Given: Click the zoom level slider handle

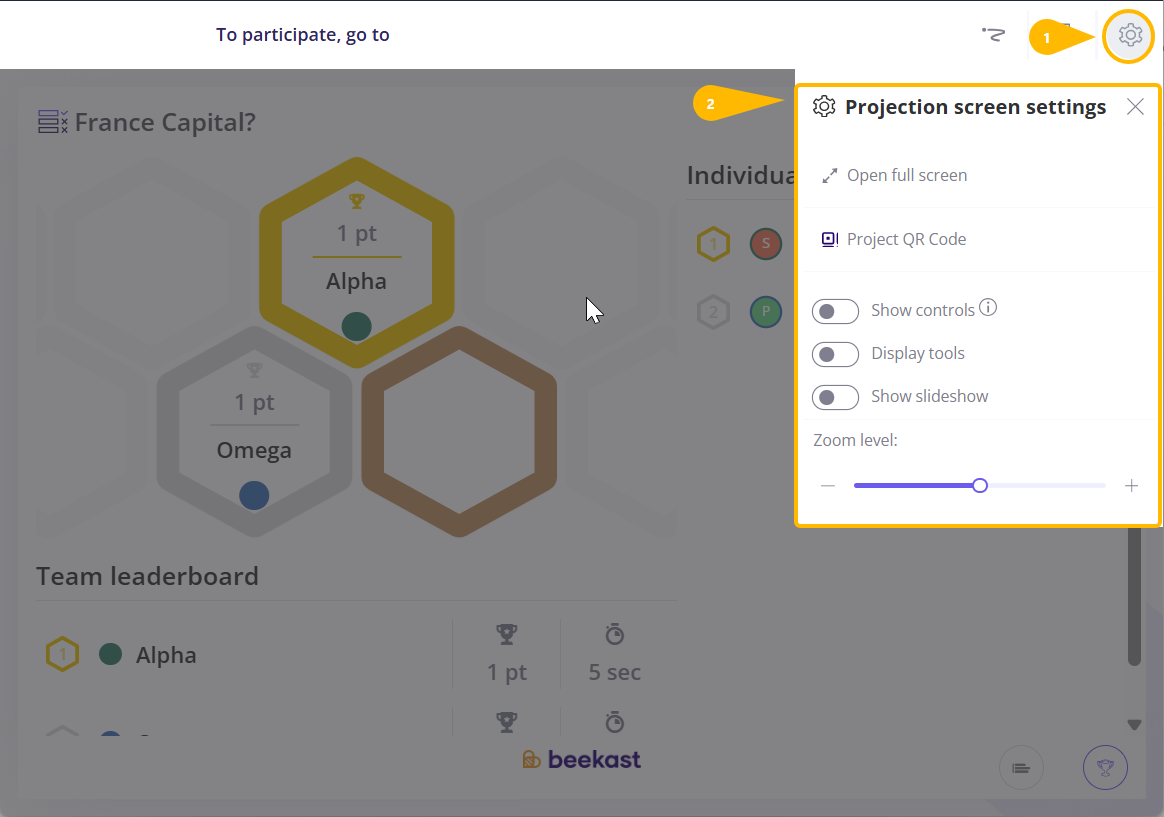Looking at the screenshot, I should point(980,486).
